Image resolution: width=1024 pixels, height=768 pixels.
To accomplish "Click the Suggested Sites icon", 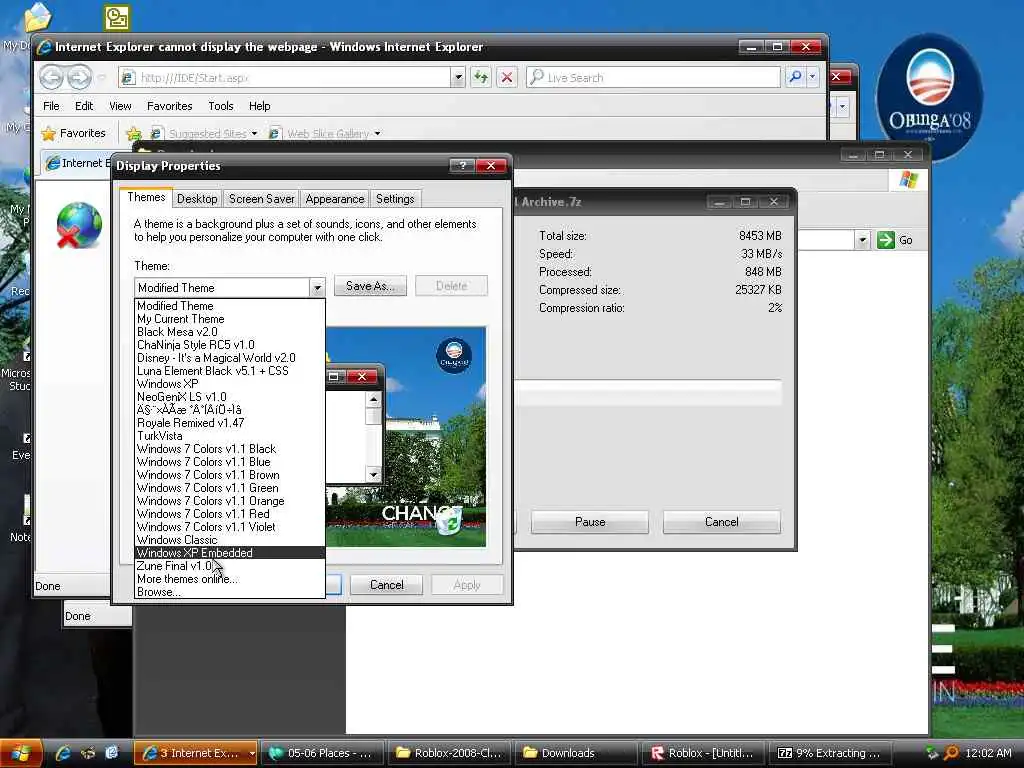I will click(x=156, y=133).
